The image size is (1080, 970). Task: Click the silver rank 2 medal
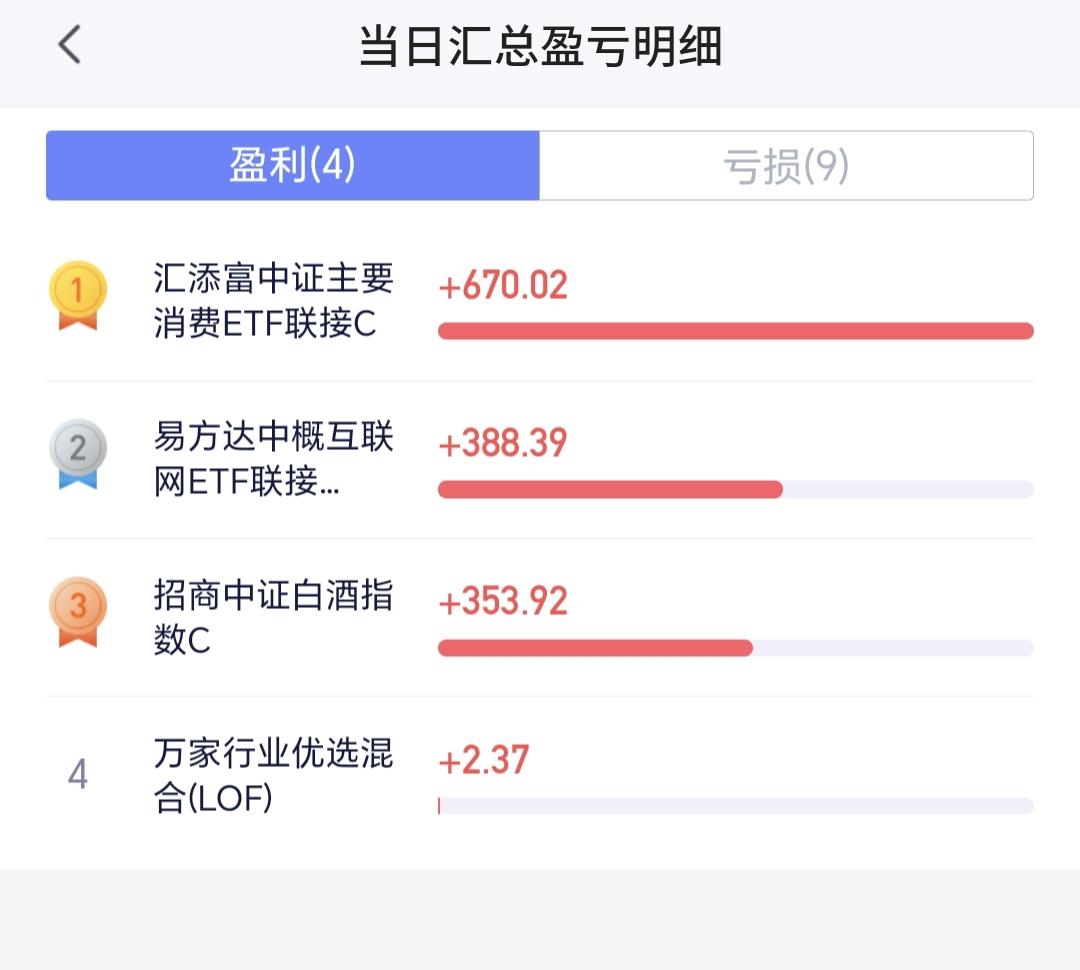(78, 454)
